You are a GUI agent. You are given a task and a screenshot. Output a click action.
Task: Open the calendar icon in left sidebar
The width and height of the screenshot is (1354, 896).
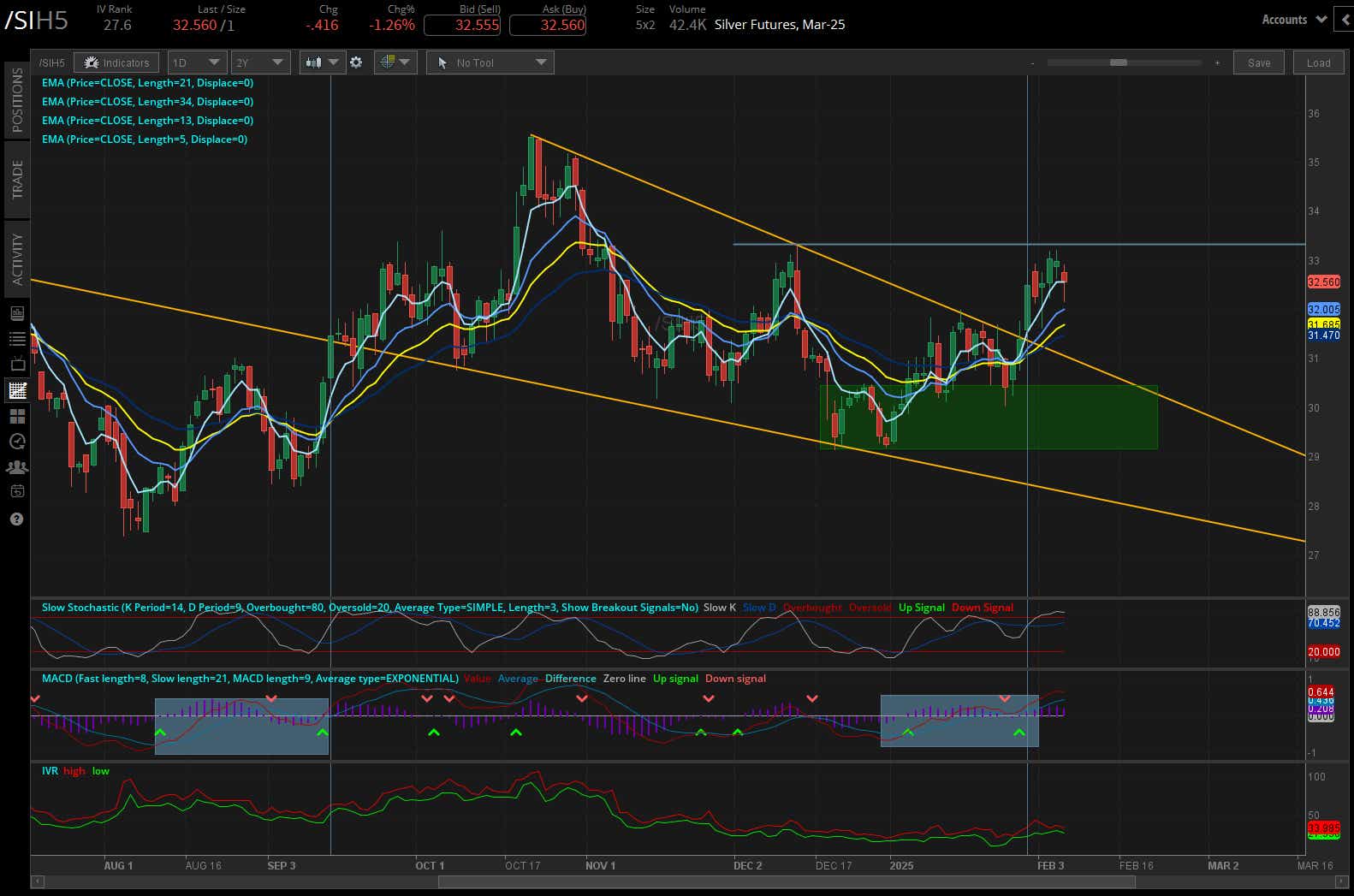coord(16,492)
